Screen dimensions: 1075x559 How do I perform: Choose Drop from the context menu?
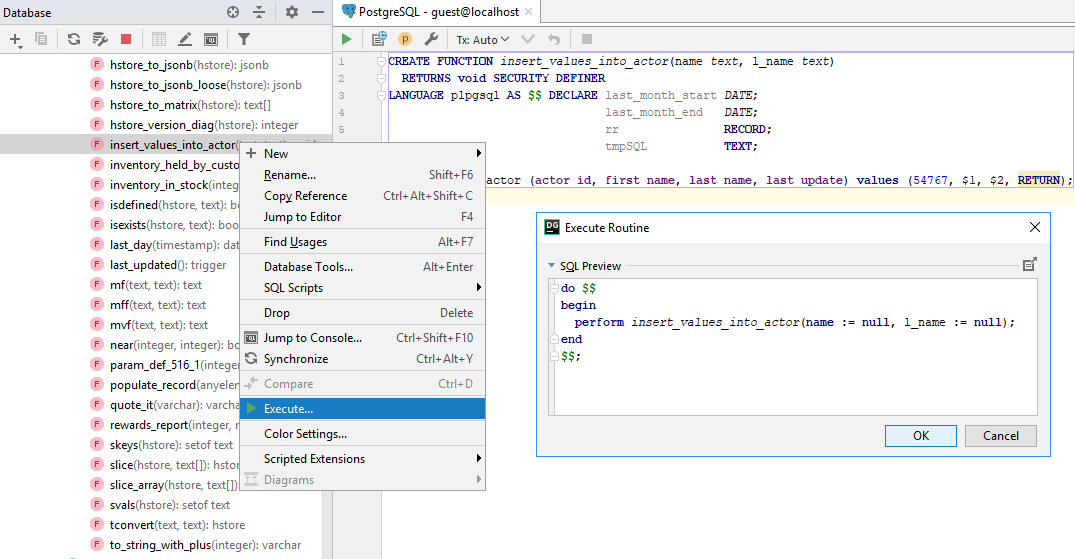pyautogui.click(x=362, y=313)
